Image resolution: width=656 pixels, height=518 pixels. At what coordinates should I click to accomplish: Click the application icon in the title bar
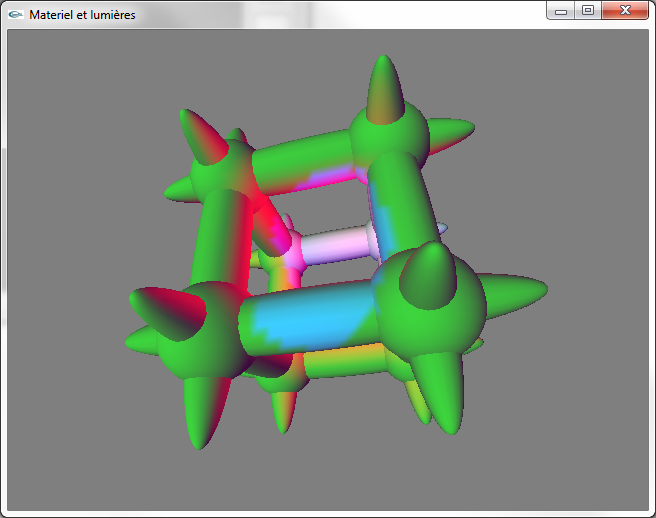pyautogui.click(x=16, y=15)
